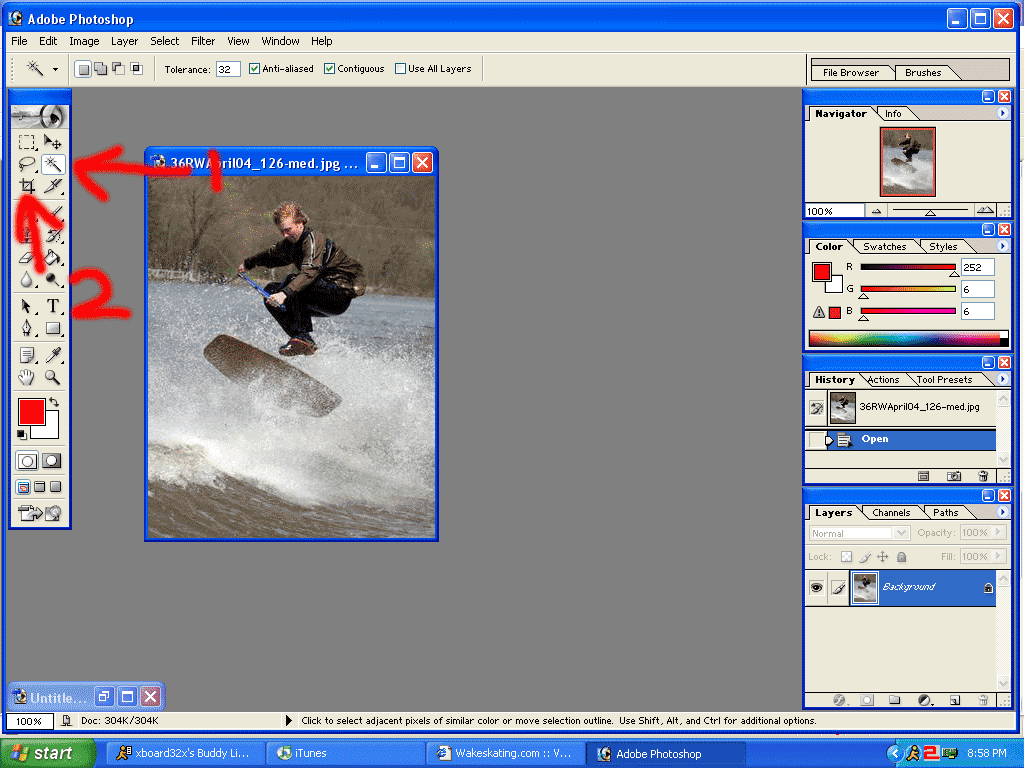Hide the Background layer with eye icon

(x=817, y=588)
